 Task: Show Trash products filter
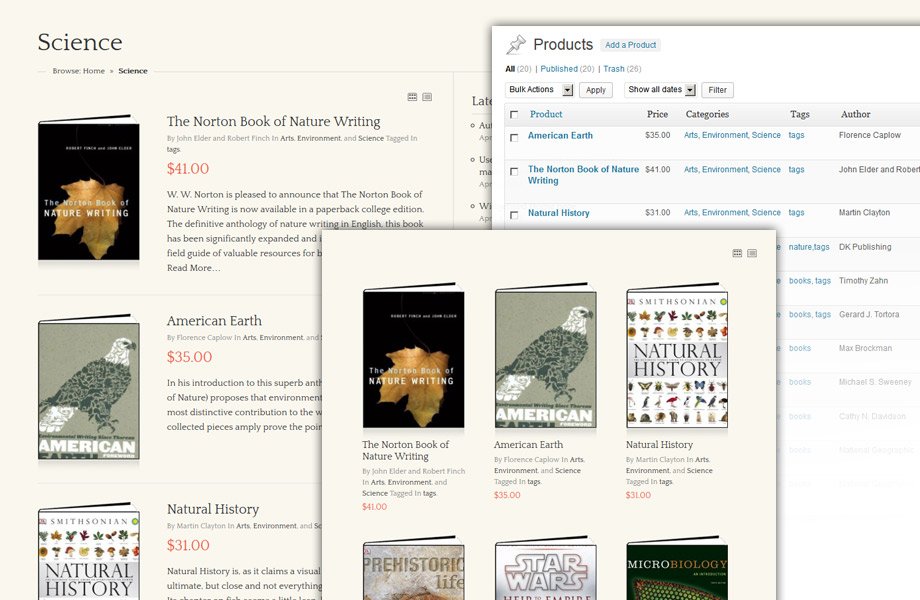614,69
